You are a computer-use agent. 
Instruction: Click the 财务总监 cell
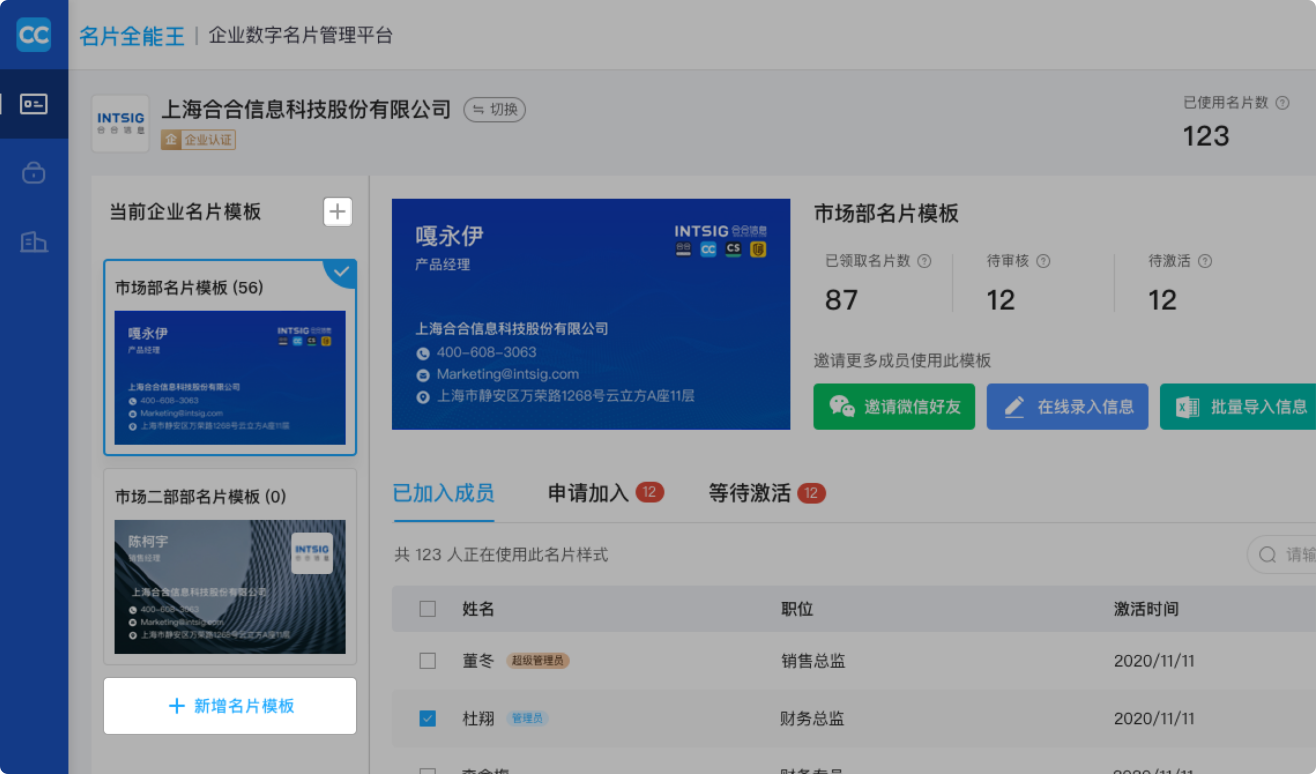812,718
